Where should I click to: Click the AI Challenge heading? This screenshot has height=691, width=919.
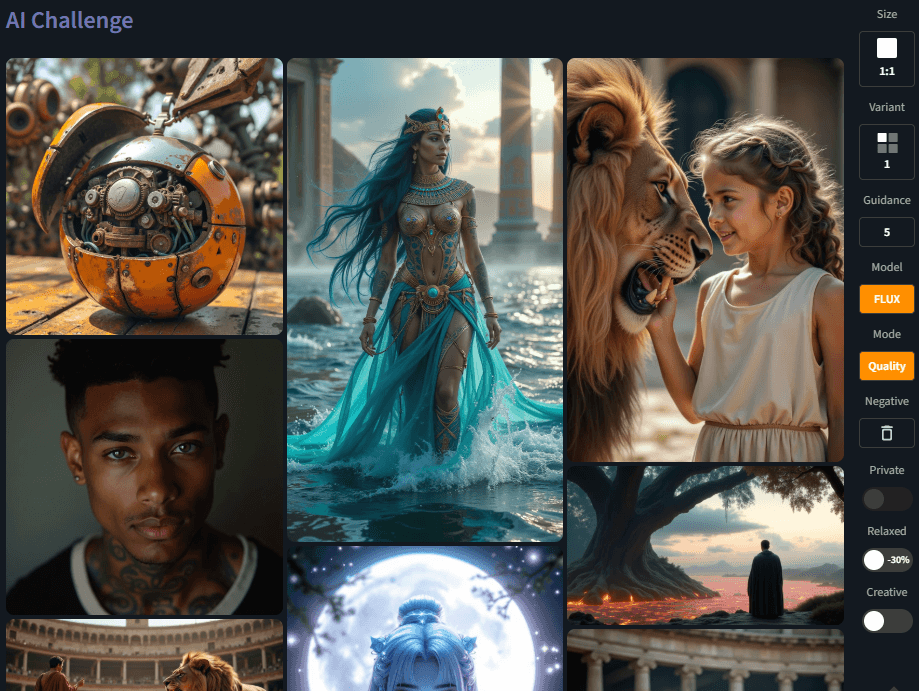tap(69, 20)
